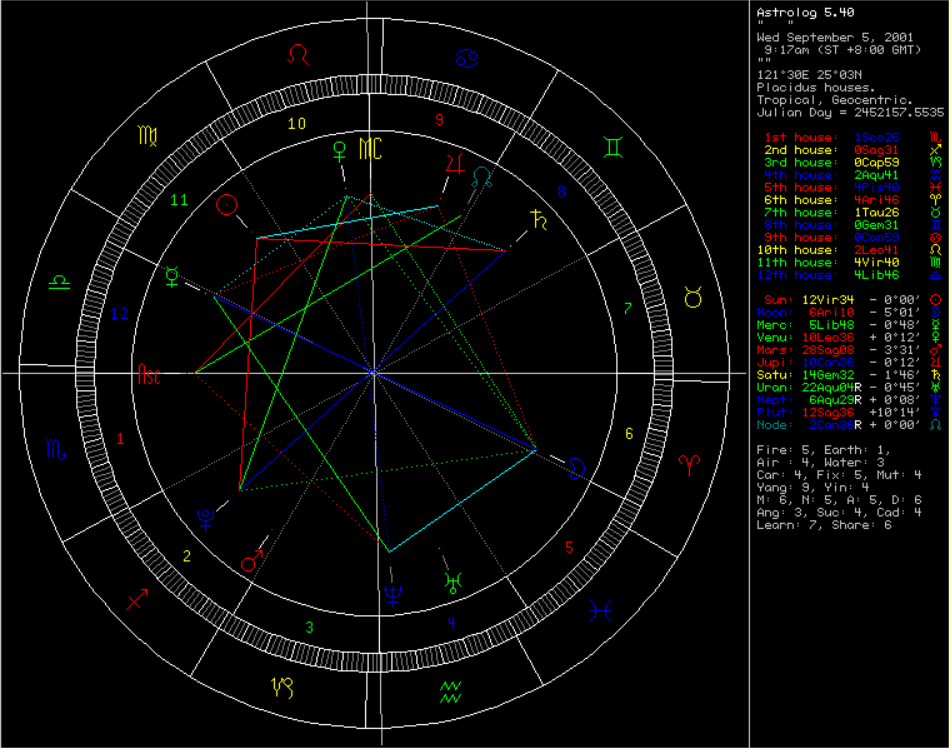Click the Venus glyph in the chart wheel
Screen dimensions: 952x748
pos(340,152)
